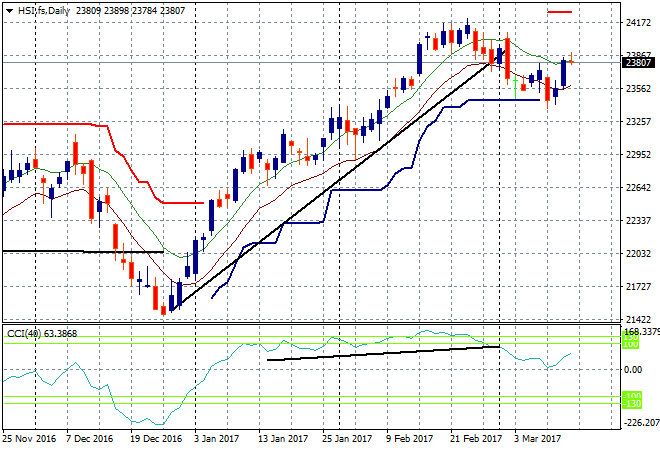Viewport: 660px width, 450px height.
Task: Click the OHLC values 23809 23898 23784 23807
Action: pos(130,11)
